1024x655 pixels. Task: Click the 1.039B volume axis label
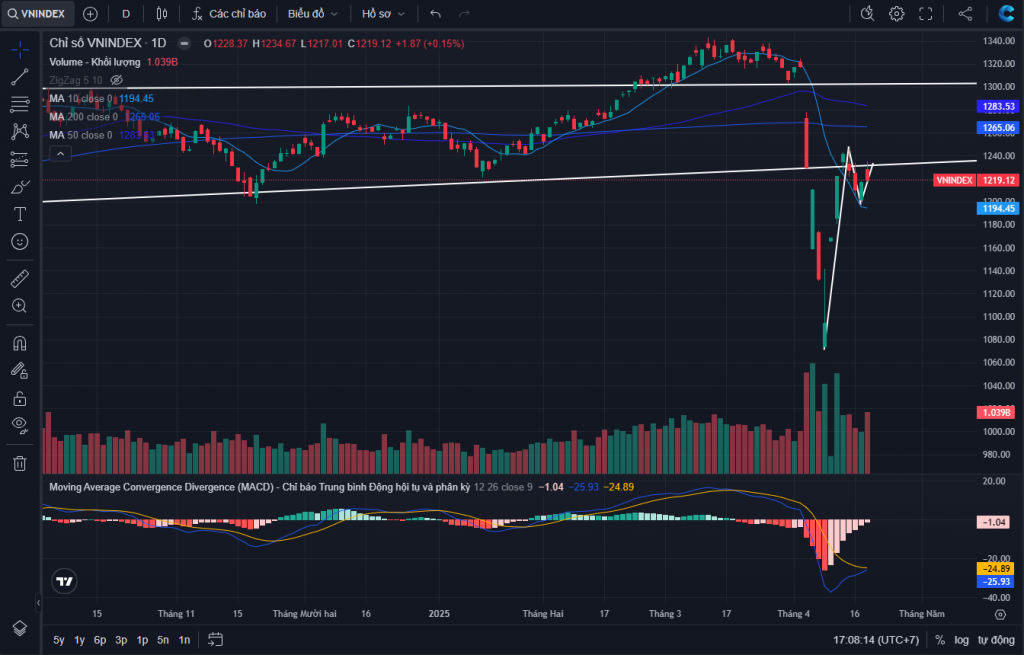[x=996, y=412]
